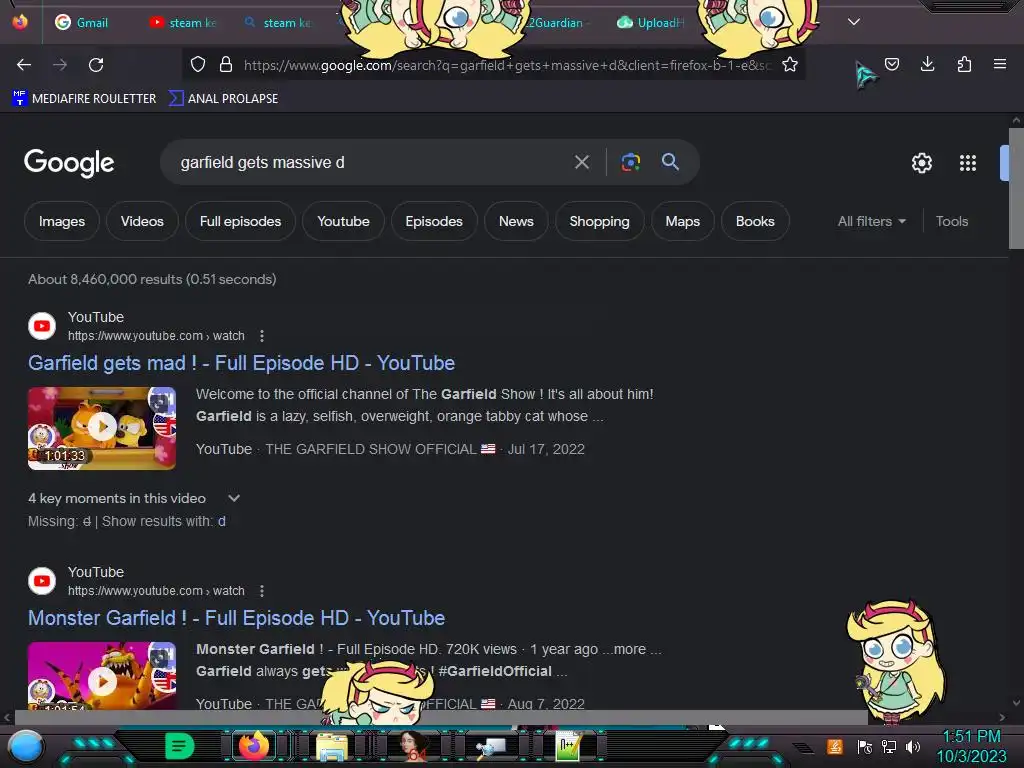Click the vertical page scrollbar thumb
The height and width of the screenshot is (768, 1024).
click(1016, 188)
